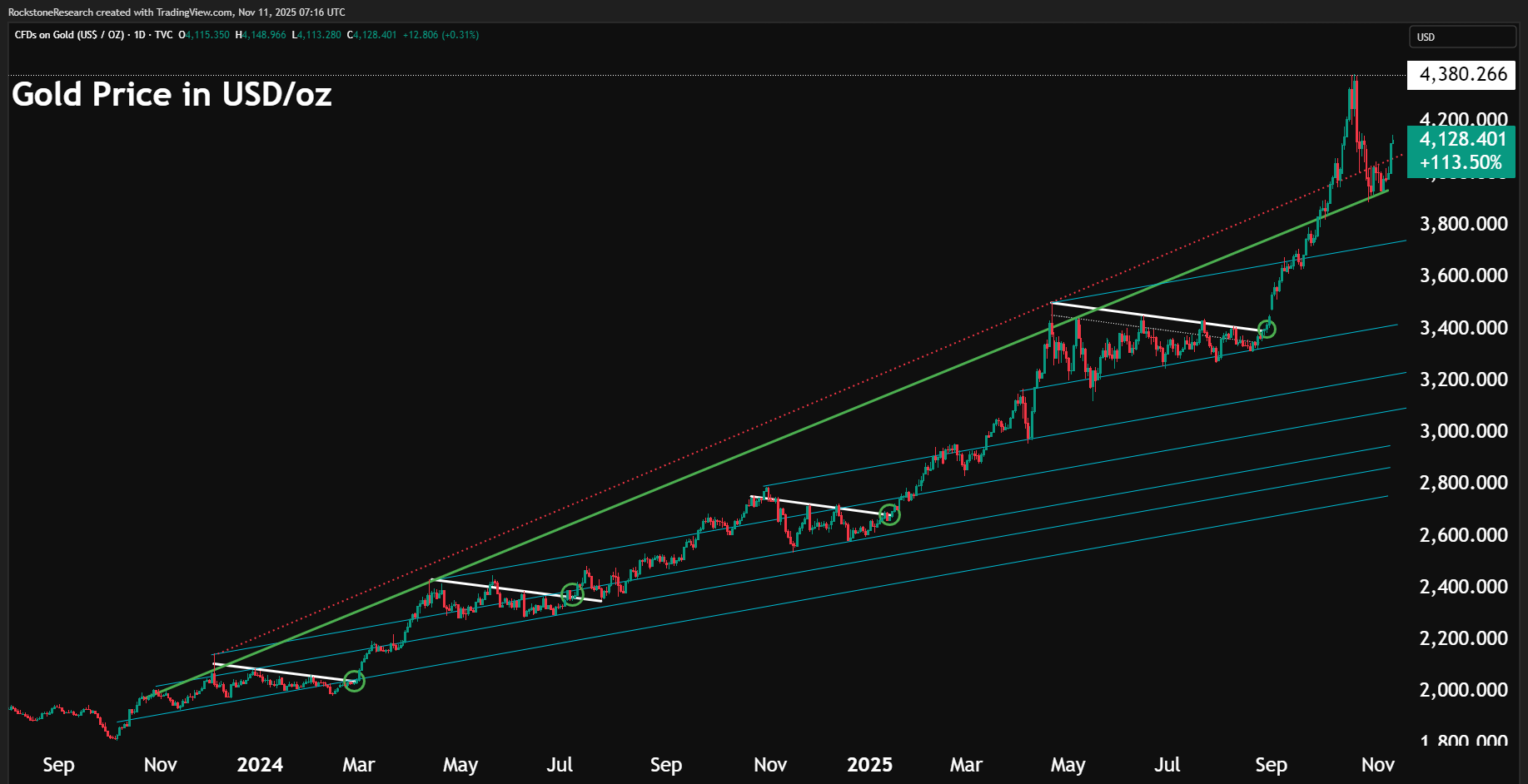Click the open value 4,115.350 in legend

tap(207, 35)
